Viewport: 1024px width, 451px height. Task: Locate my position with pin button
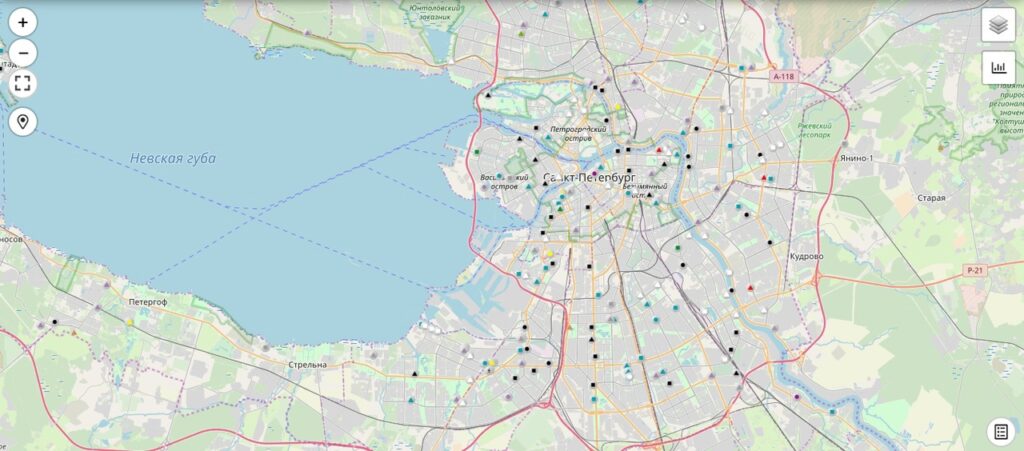pyautogui.click(x=23, y=122)
